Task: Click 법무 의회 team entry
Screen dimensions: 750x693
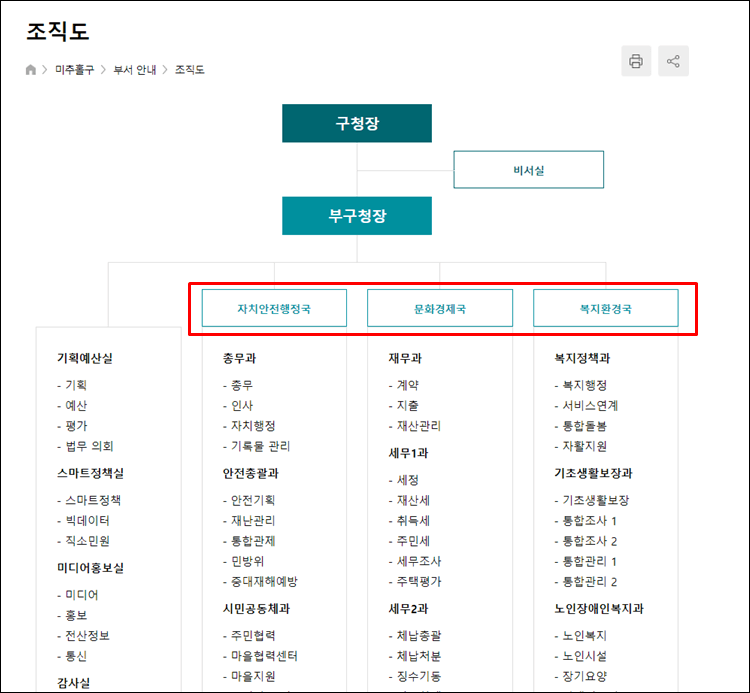Action: [x=89, y=446]
